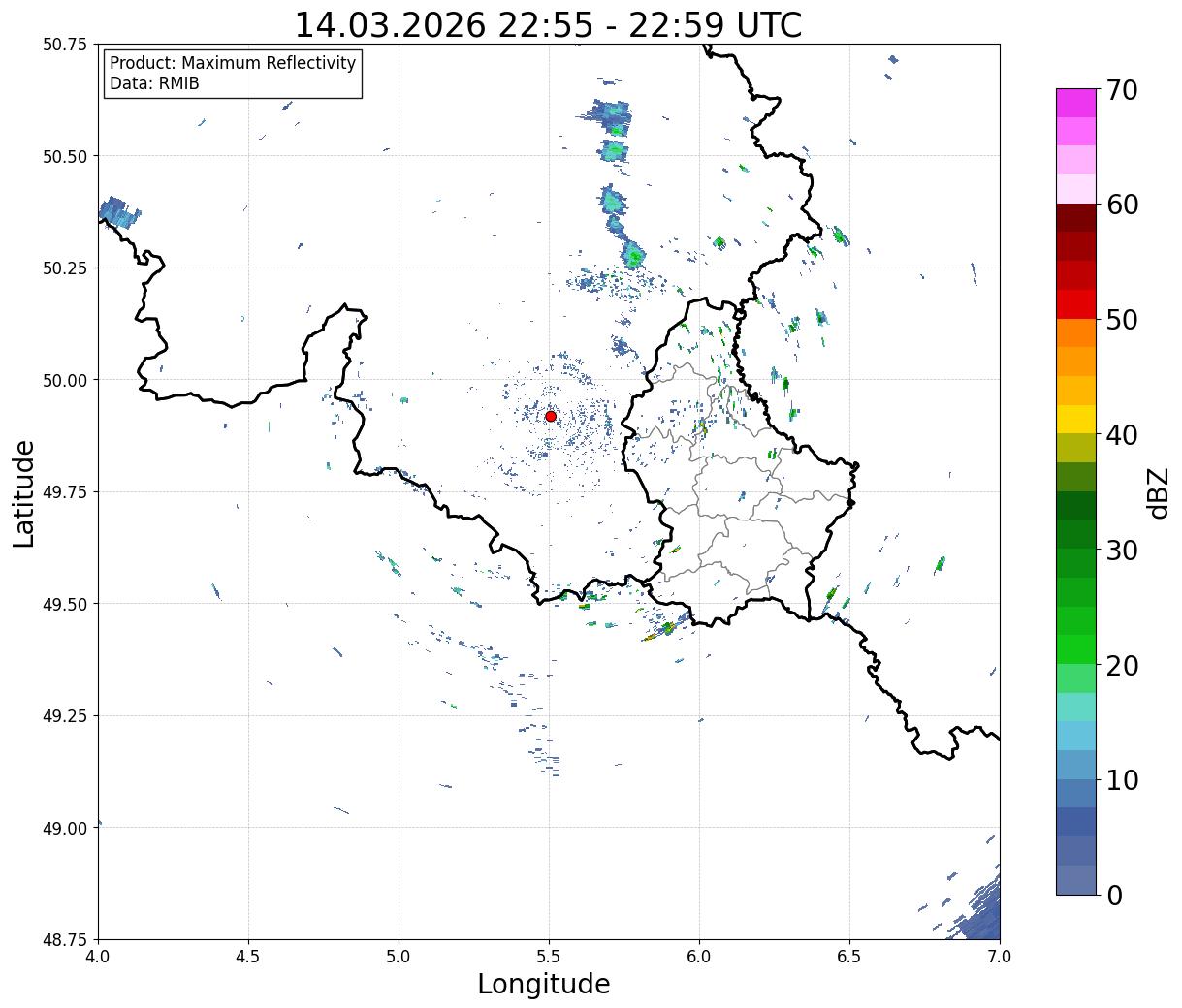This screenshot has width=1182, height=1008.
Task: Click the 48.75 latitude tick label
Action: (x=65, y=940)
